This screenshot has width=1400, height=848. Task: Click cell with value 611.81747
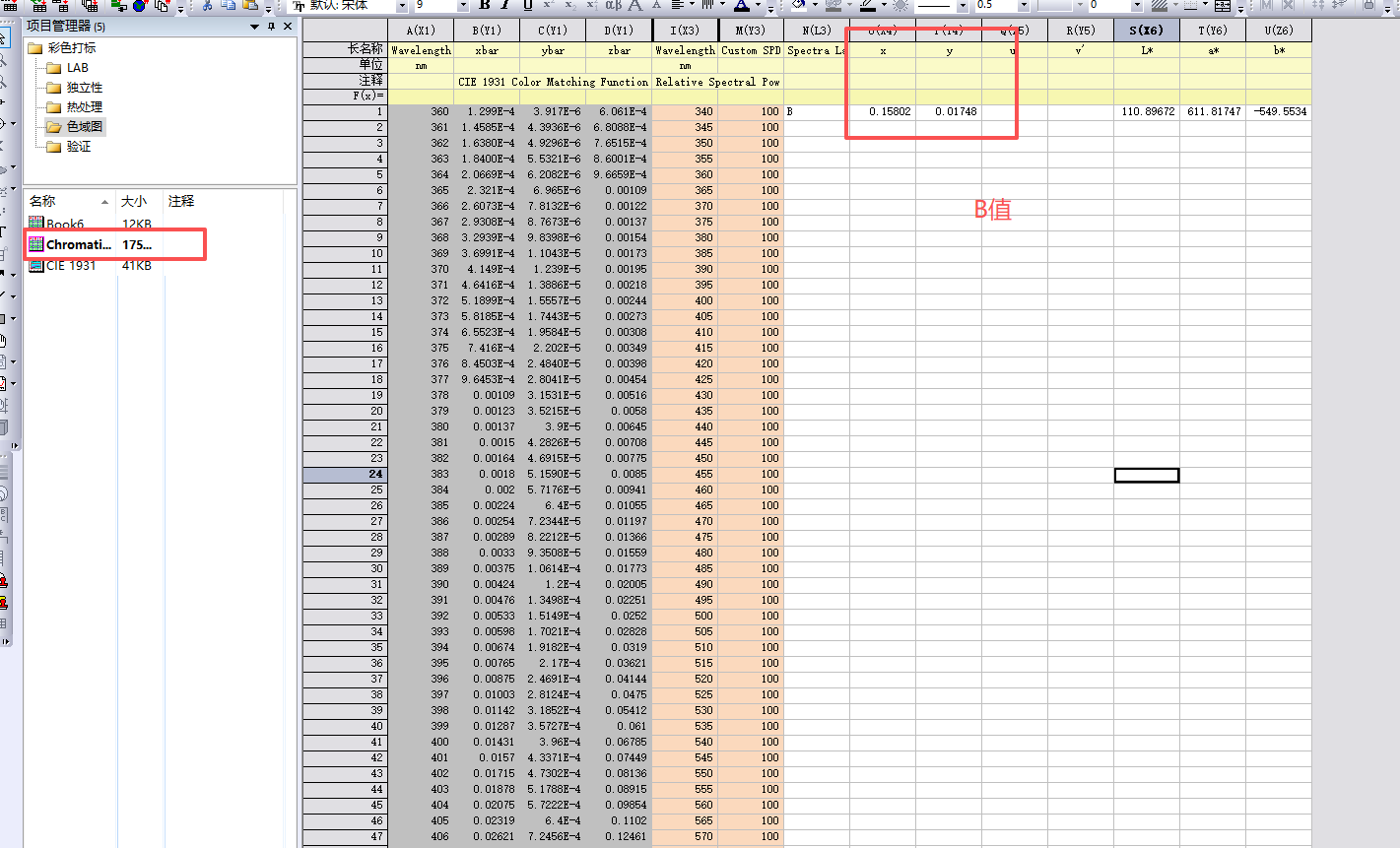tap(1213, 111)
